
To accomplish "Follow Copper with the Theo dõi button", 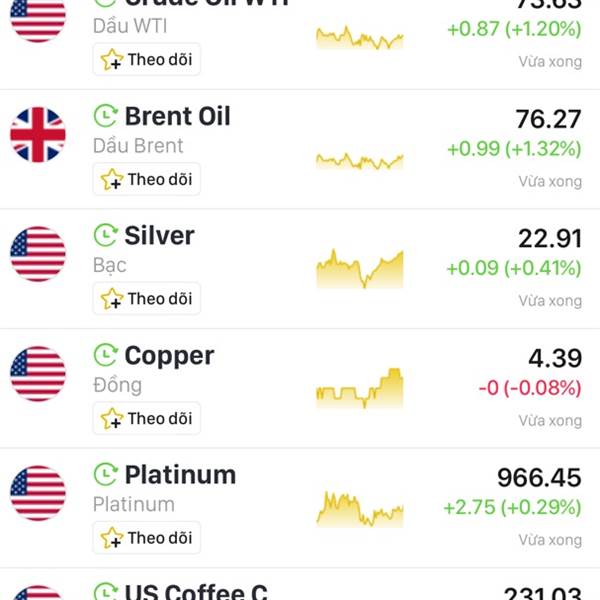I will pyautogui.click(x=147, y=418).
